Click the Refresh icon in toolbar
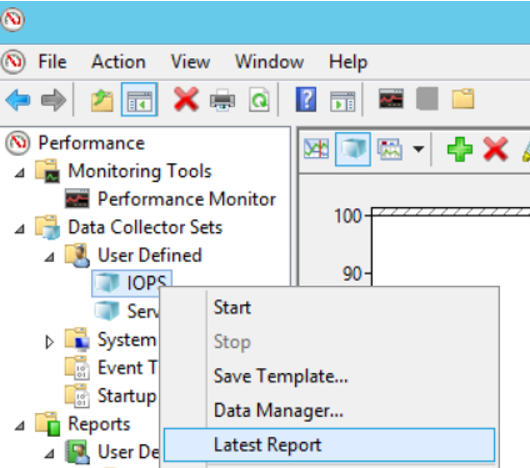This screenshot has height=468, width=530. click(259, 100)
